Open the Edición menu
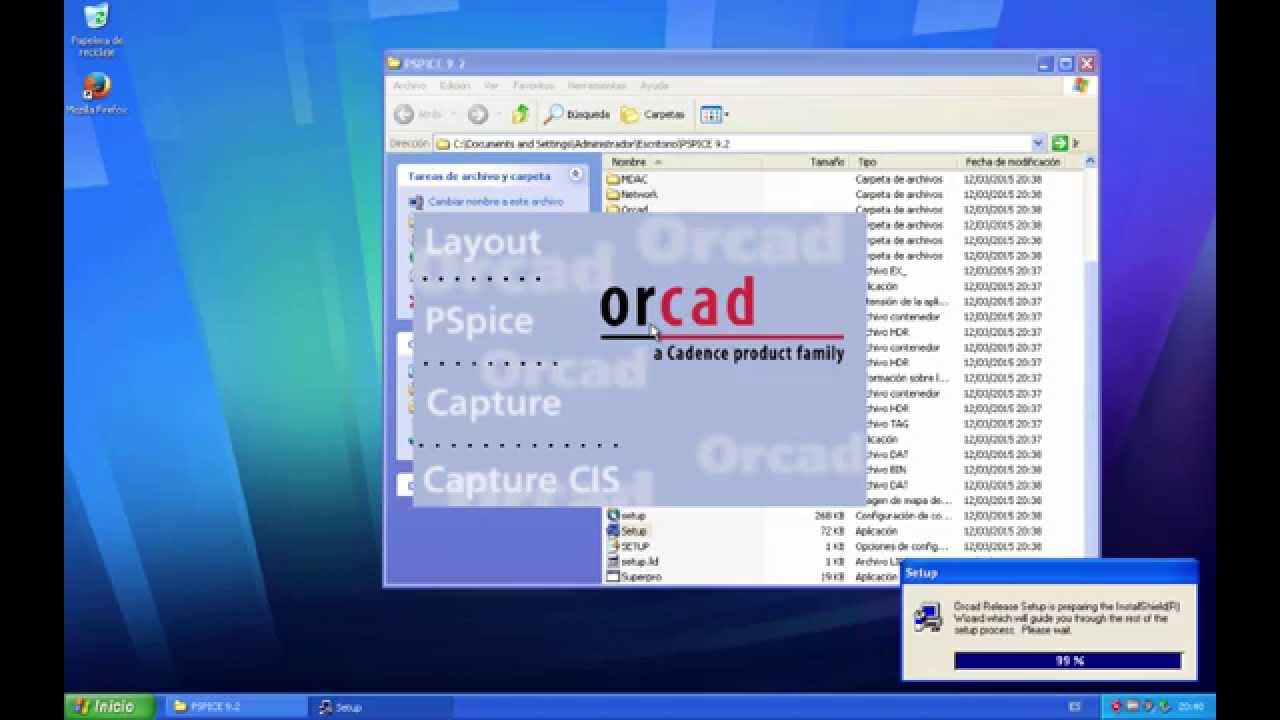1280x720 pixels. pos(454,86)
